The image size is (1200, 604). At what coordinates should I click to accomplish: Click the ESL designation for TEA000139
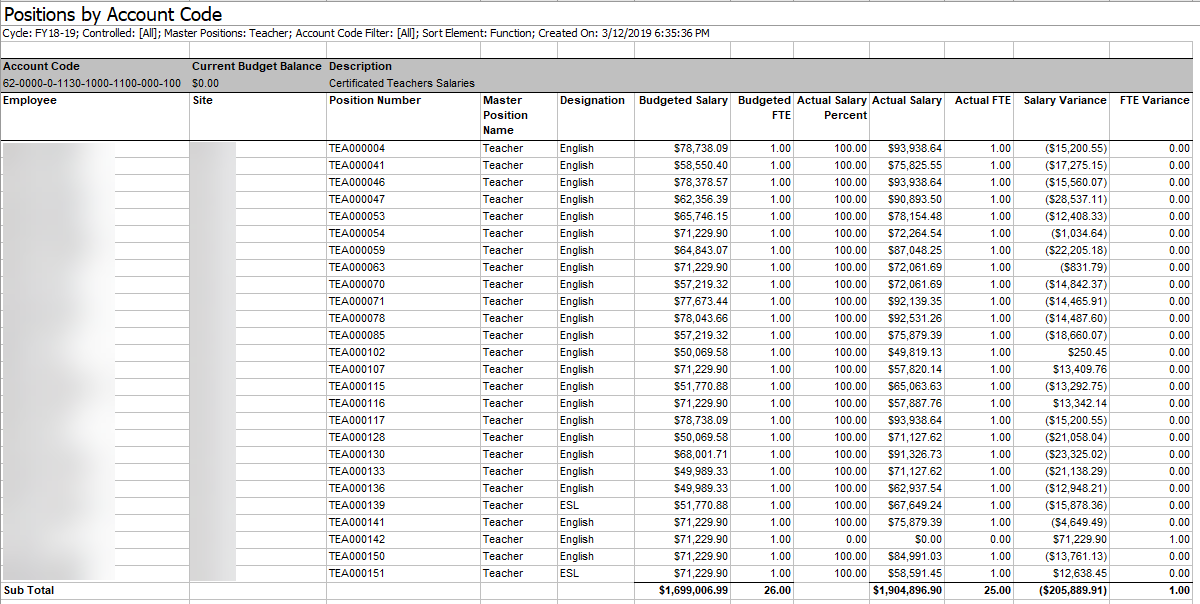(x=569, y=506)
